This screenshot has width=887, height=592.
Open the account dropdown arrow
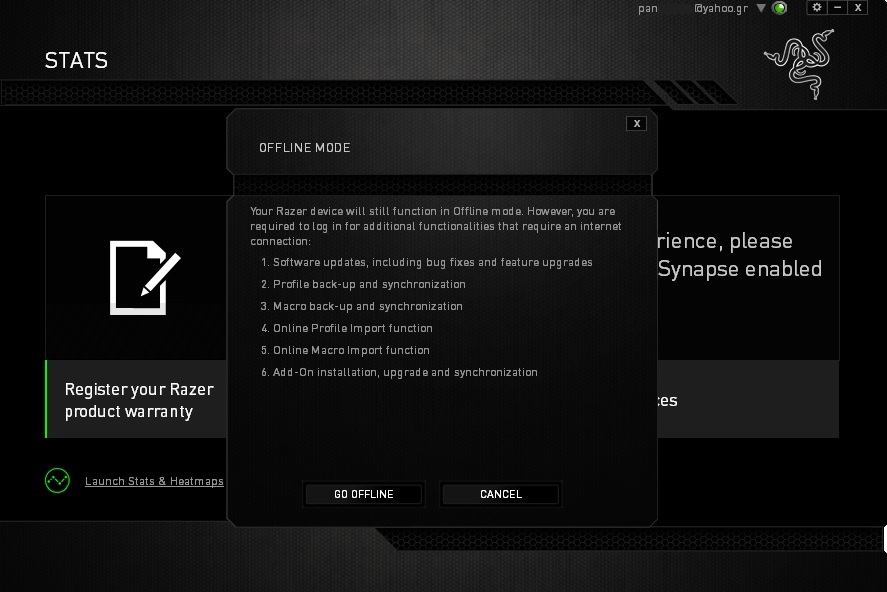[761, 8]
